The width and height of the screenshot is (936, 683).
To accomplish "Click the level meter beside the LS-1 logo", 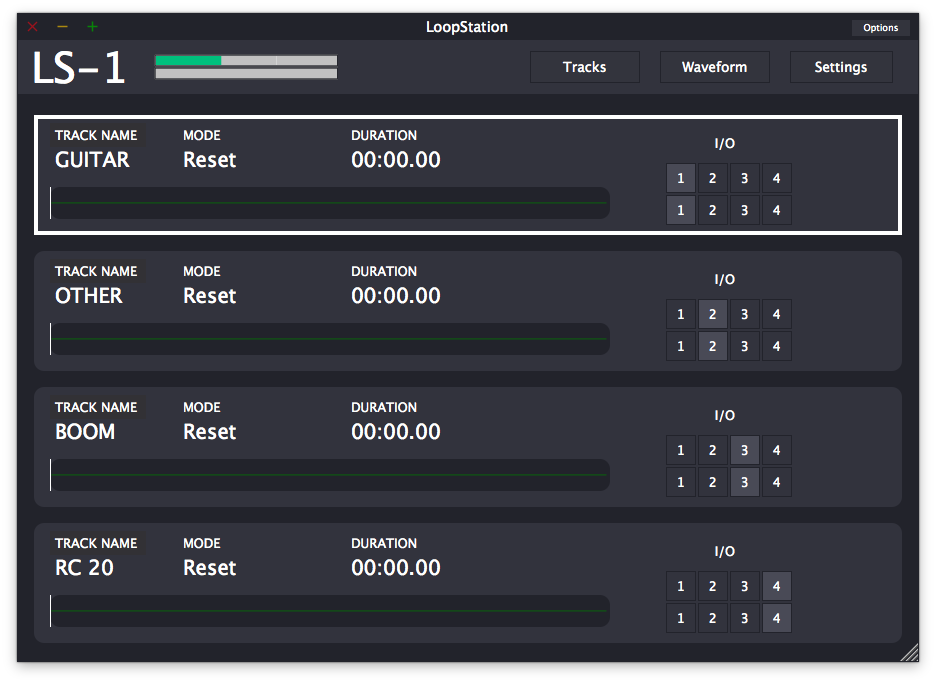I will [244, 66].
